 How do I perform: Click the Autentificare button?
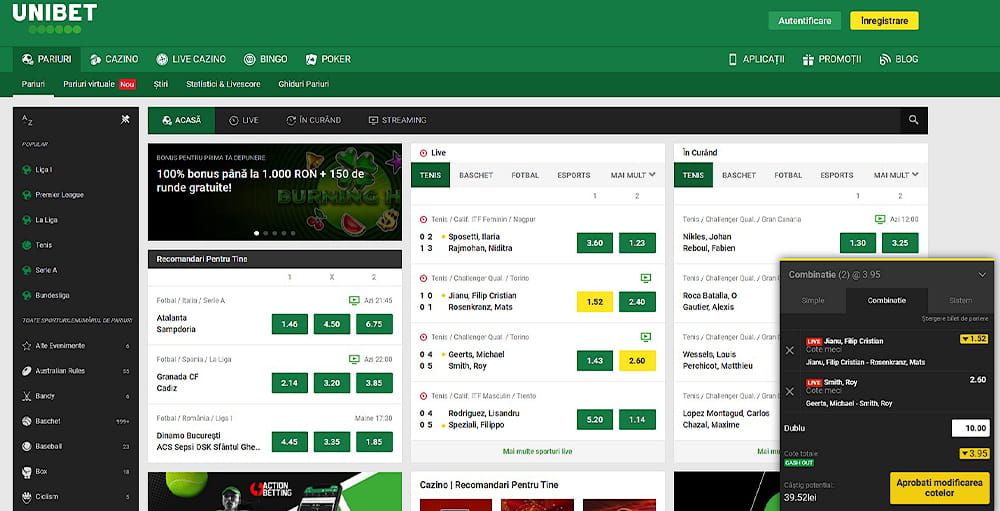click(805, 20)
